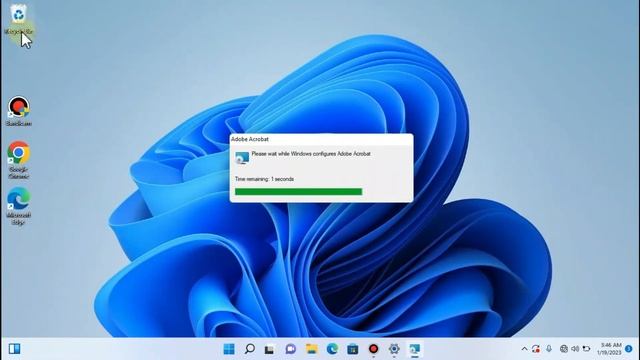The image size is (640, 360).
Task: Open the clock and date flyout
Action: (x=610, y=349)
